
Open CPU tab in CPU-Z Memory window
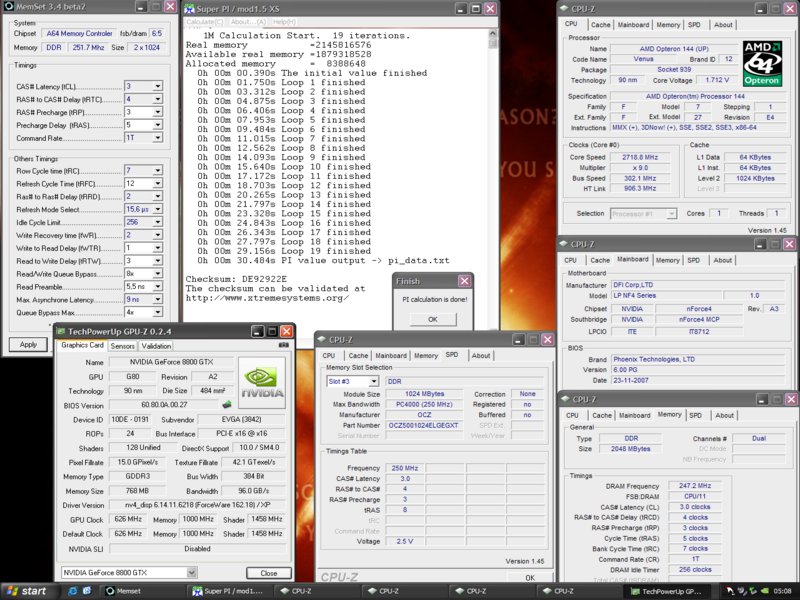coord(572,415)
